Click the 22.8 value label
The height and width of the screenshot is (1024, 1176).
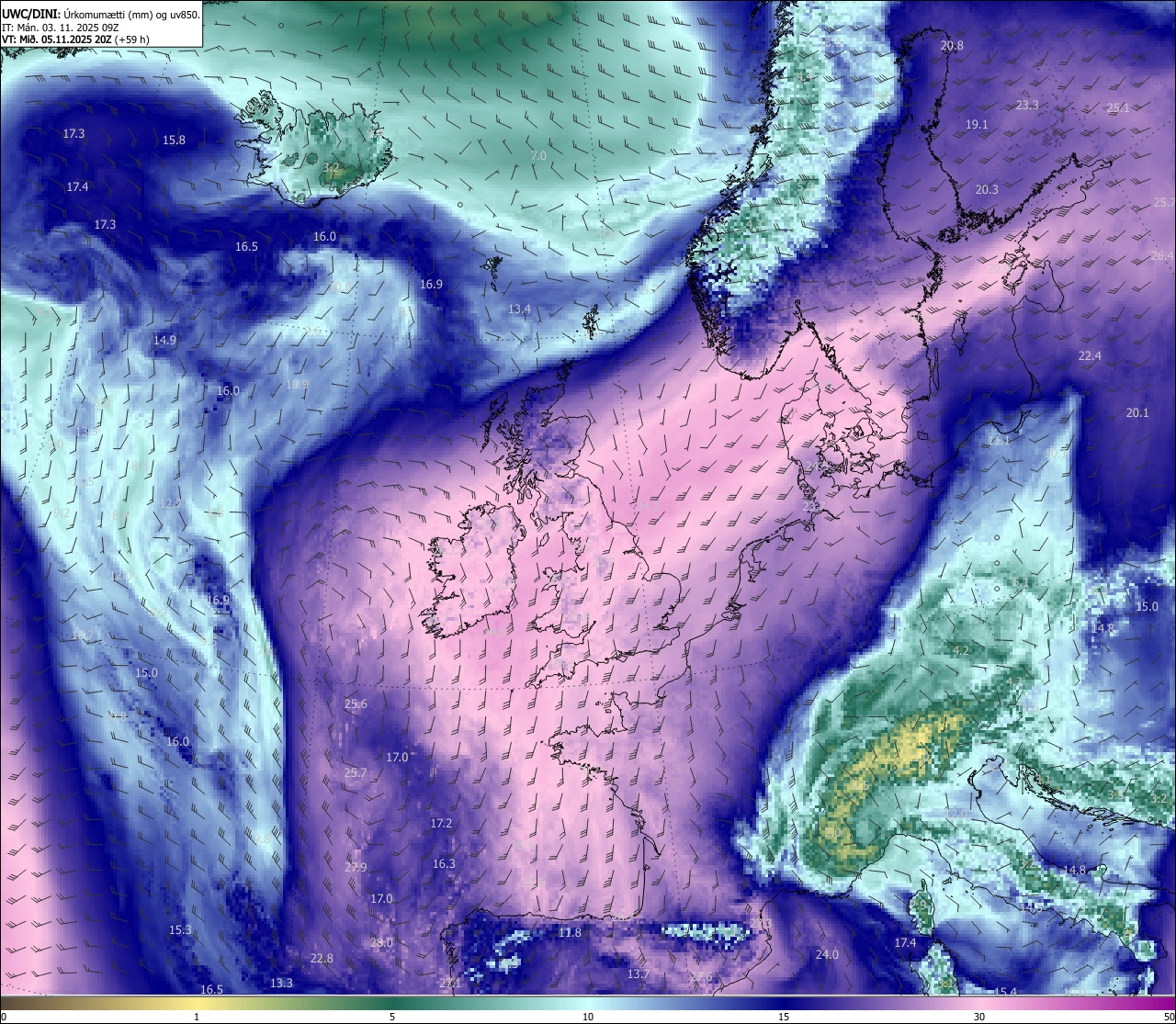pos(322,959)
